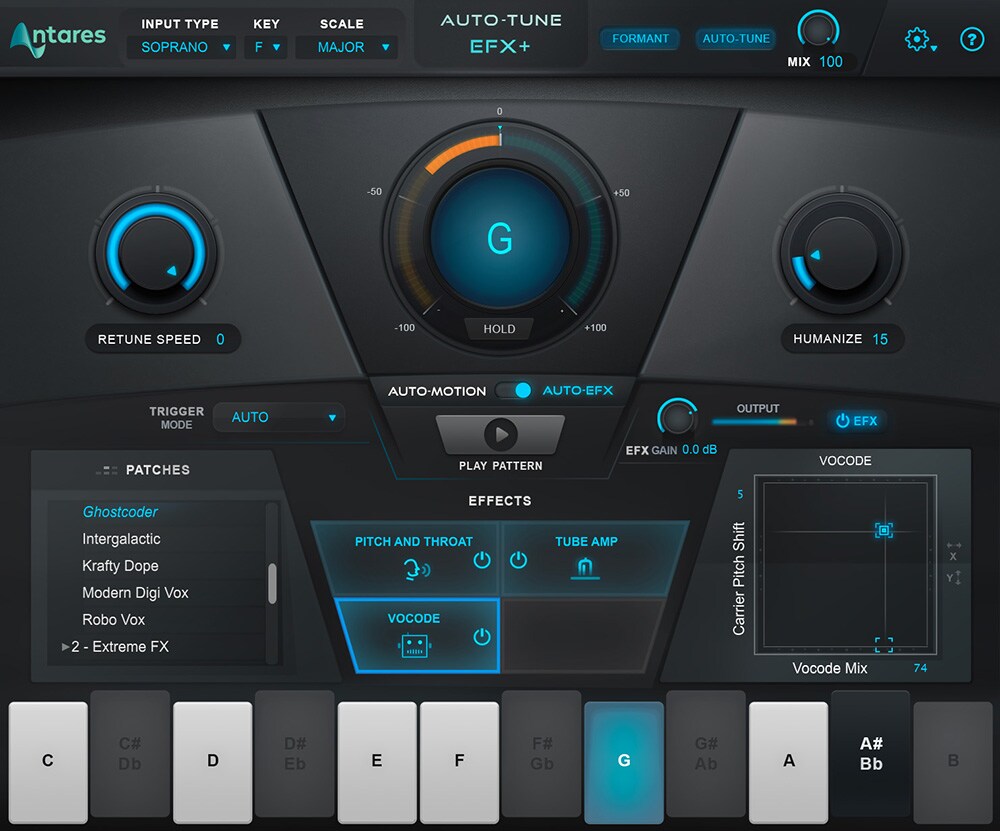This screenshot has height=831, width=1000.
Task: Click the C#/Db piano key
Action: point(130,753)
